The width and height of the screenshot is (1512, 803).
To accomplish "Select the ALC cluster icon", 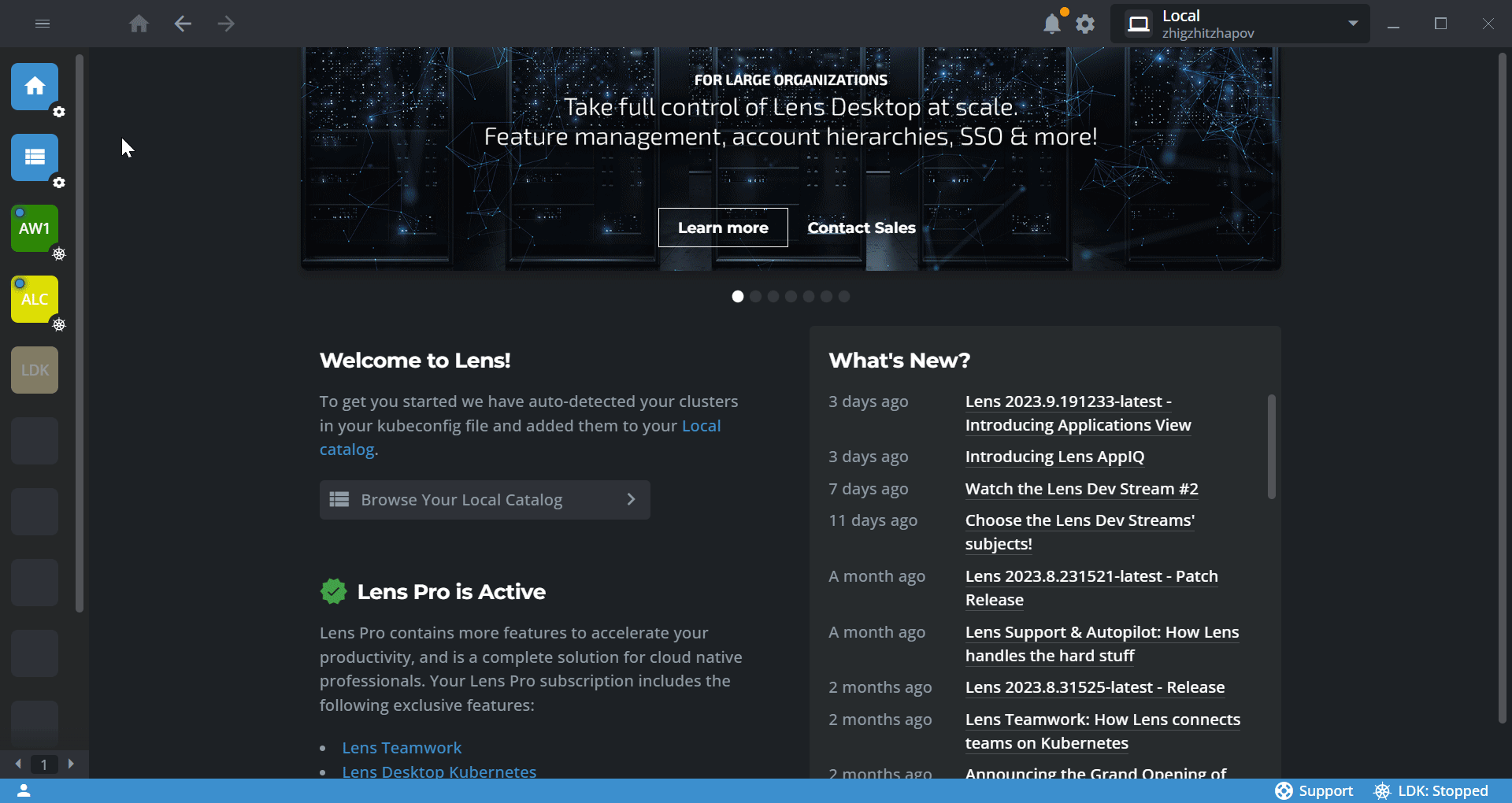I will [x=34, y=299].
